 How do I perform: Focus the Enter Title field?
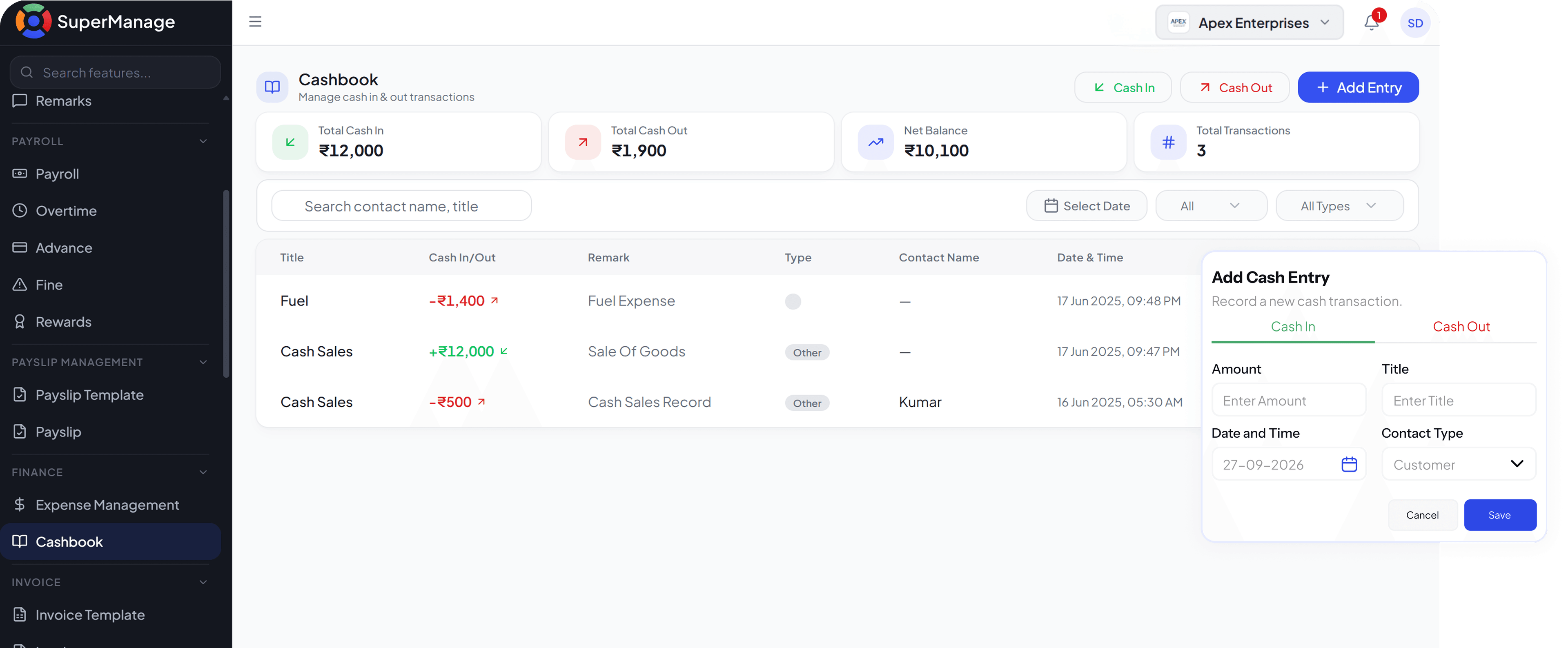[x=1459, y=401]
